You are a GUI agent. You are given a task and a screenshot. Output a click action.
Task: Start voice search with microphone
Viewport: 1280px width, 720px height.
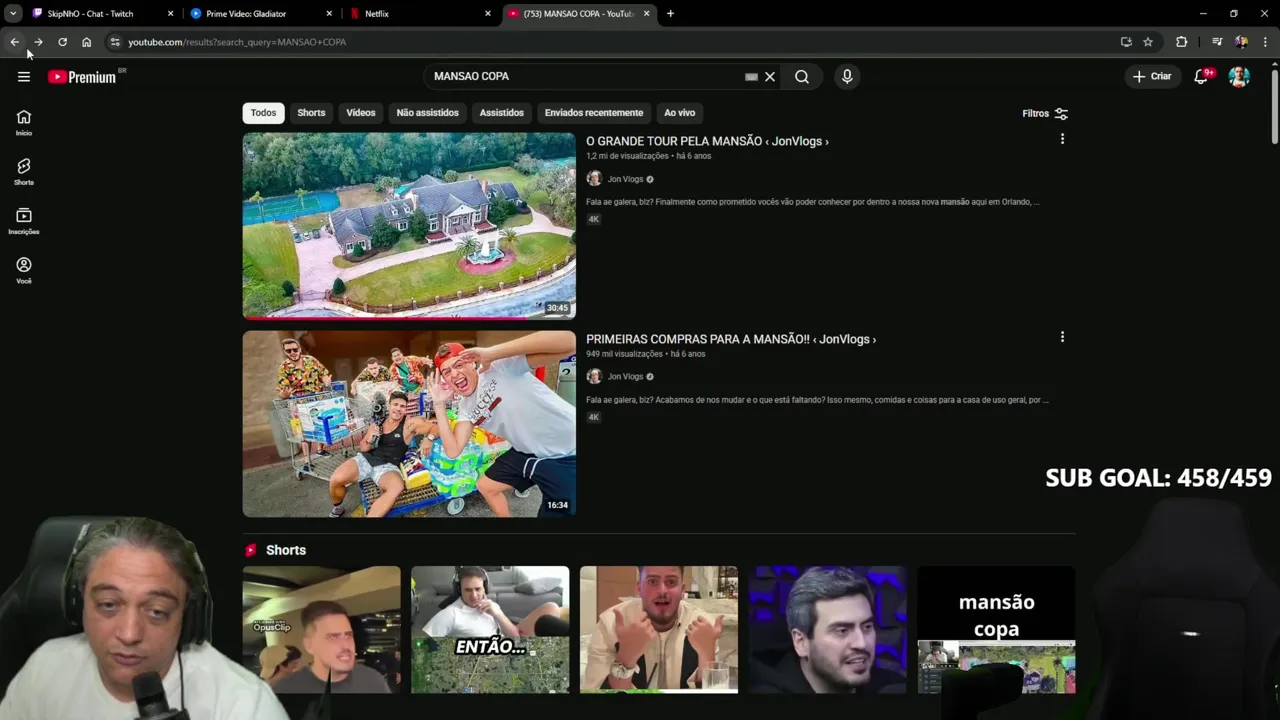click(847, 76)
